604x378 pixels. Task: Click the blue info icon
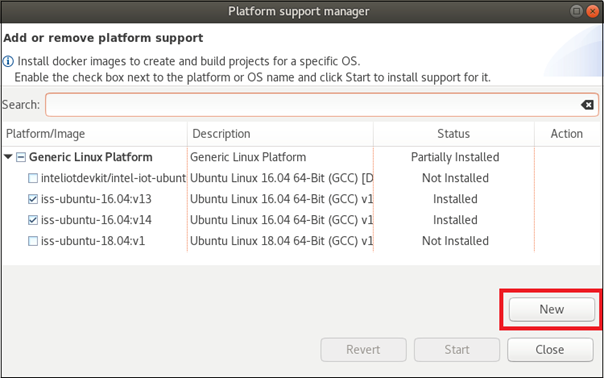point(8,61)
